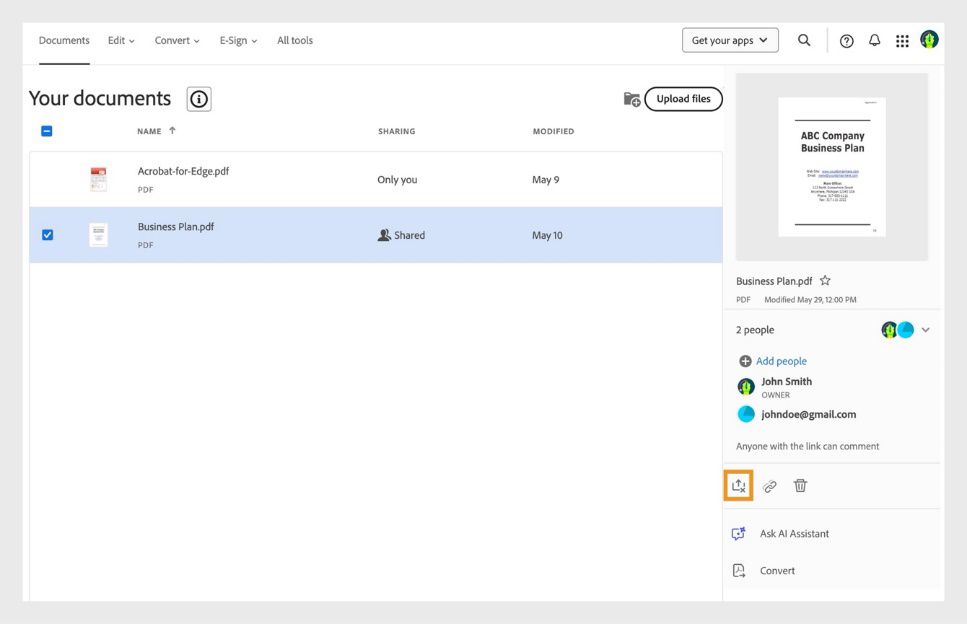The width and height of the screenshot is (967, 624).
Task: Open the Get link icon
Action: tap(769, 485)
